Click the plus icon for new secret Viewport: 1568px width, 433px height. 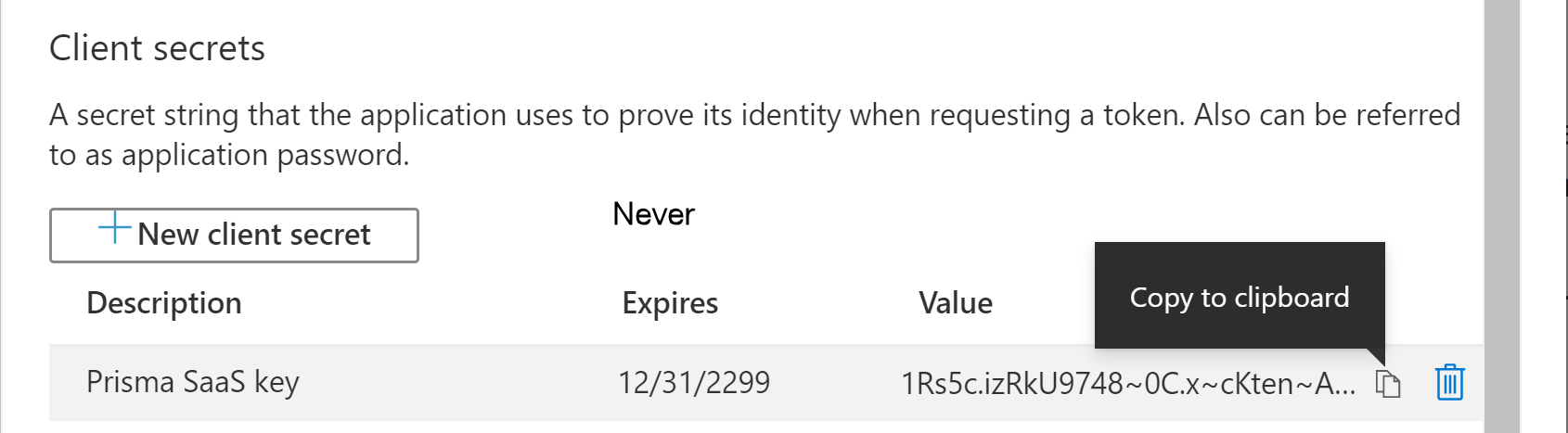tap(114, 227)
